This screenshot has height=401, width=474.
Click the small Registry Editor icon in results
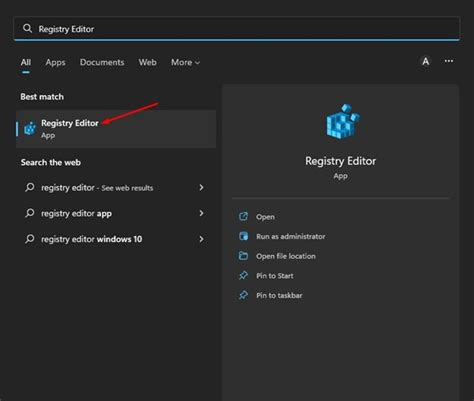coord(30,129)
